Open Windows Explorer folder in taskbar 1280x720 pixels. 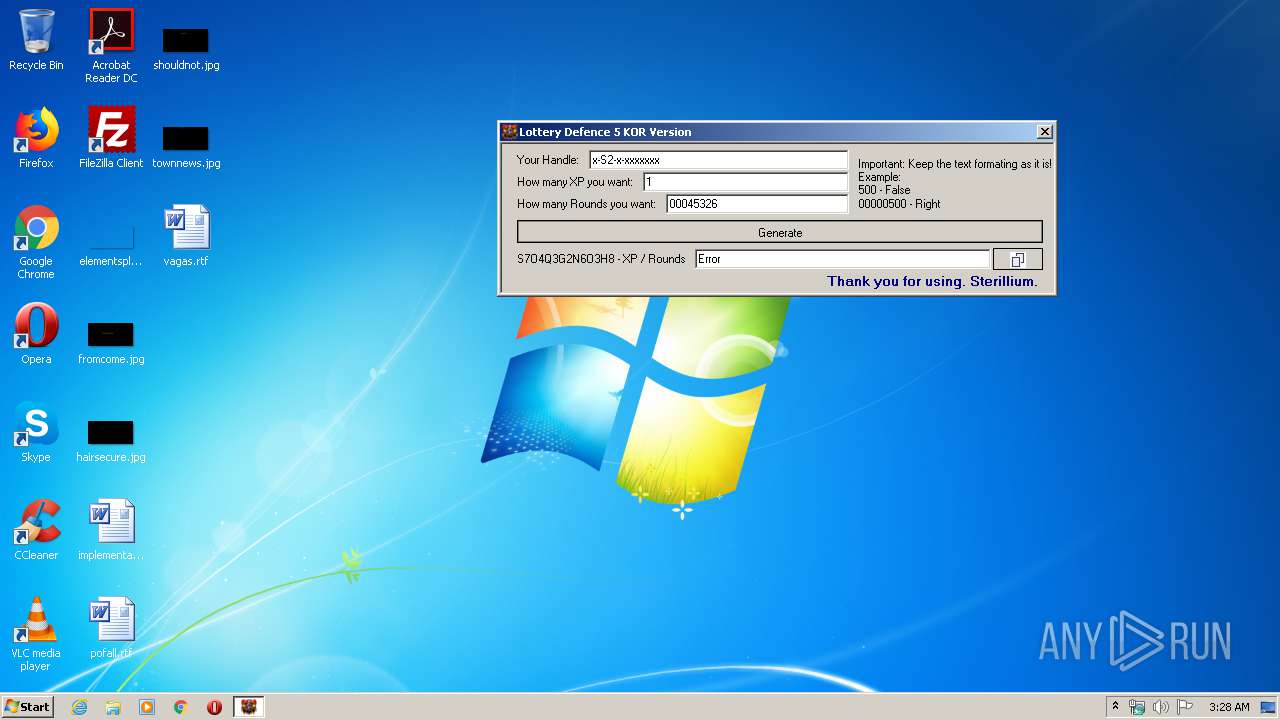(113, 707)
